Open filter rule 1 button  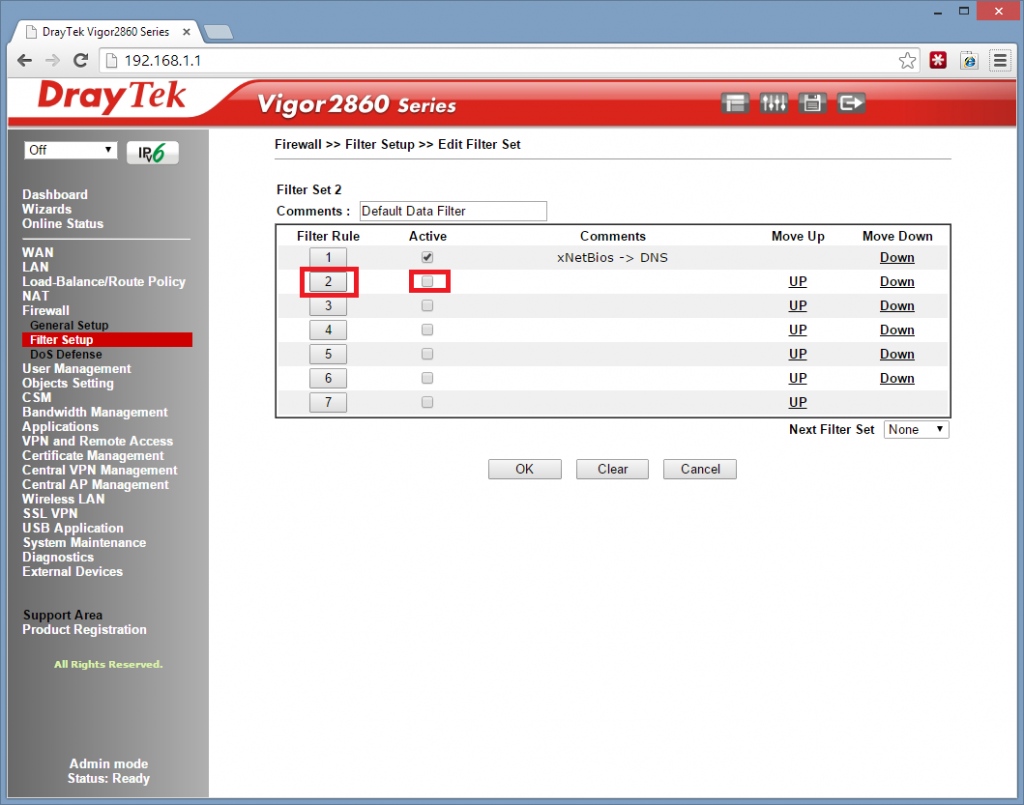(328, 257)
